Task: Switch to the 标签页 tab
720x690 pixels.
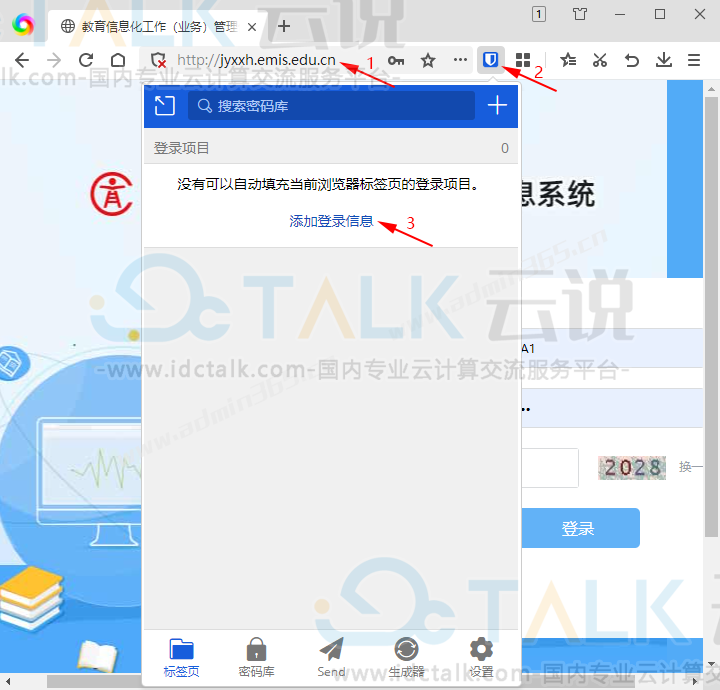Action: 181,657
